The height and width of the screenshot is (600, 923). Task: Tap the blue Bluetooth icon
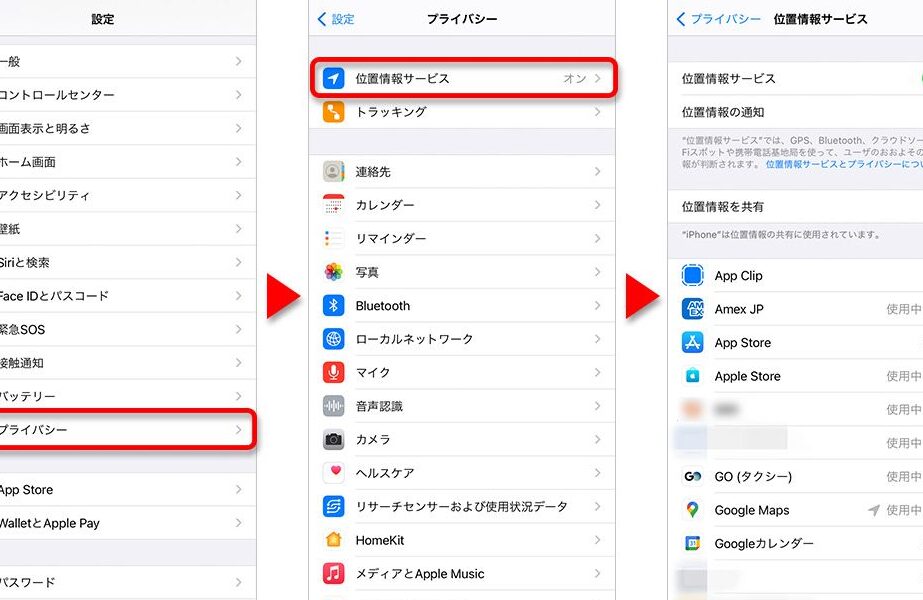tap(334, 306)
